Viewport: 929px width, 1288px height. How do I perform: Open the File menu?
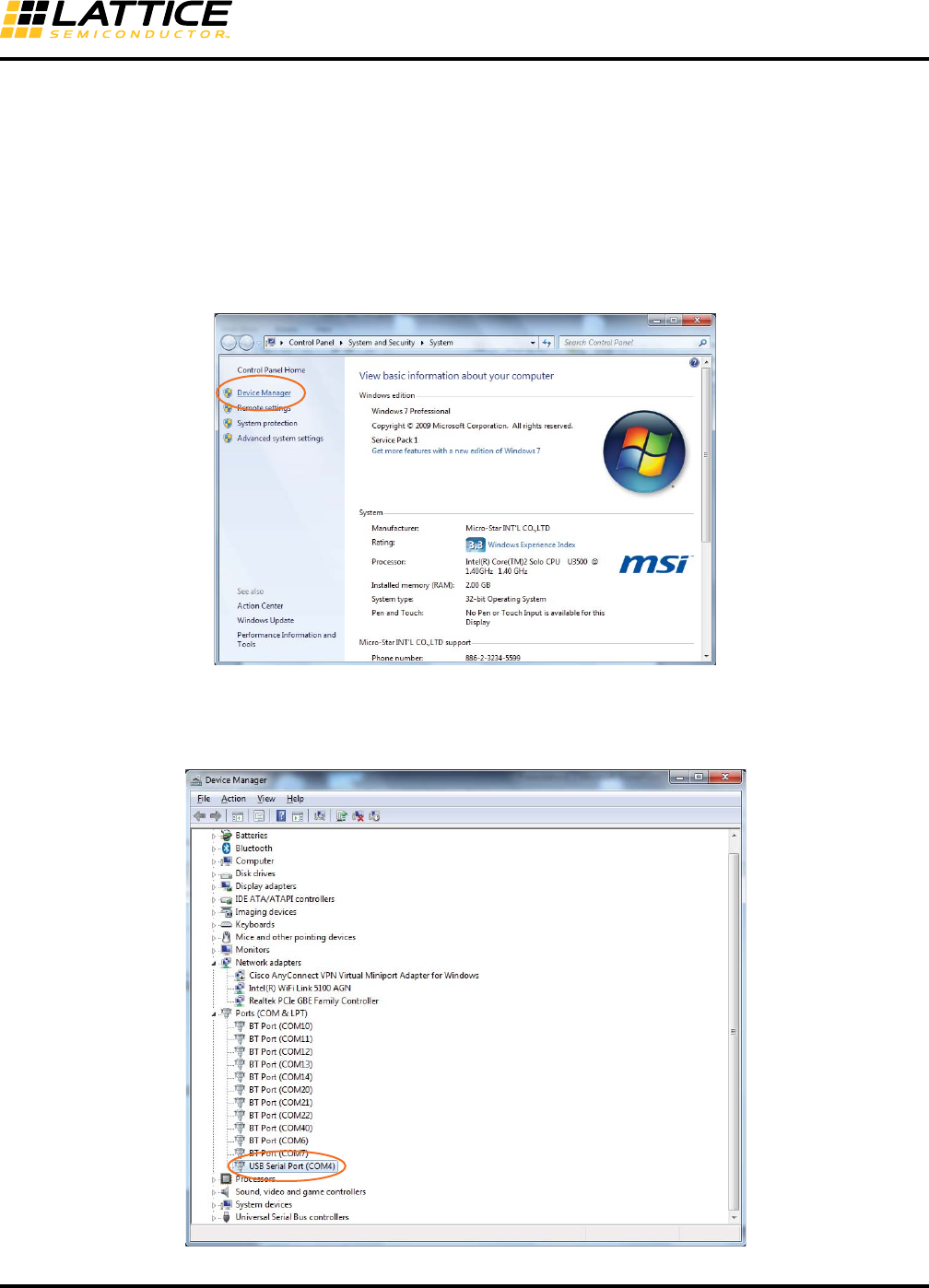point(204,799)
